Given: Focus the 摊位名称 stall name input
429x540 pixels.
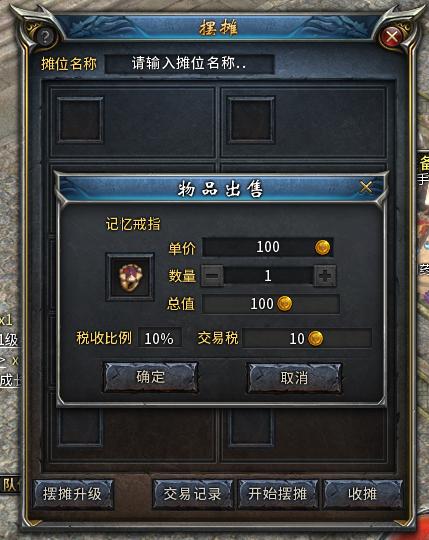Looking at the screenshot, I should (189, 64).
